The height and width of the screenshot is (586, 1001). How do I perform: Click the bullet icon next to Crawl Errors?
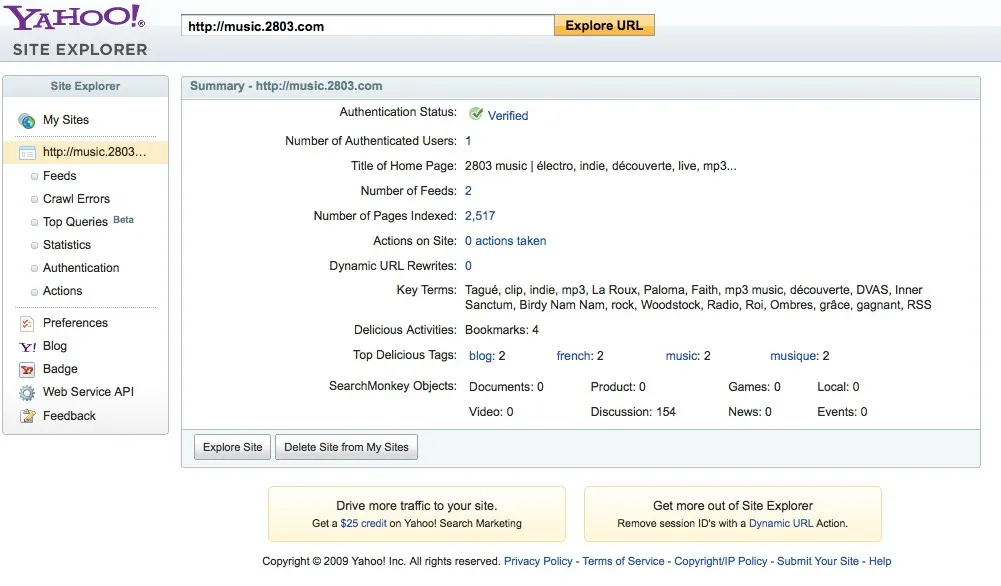[x=34, y=199]
